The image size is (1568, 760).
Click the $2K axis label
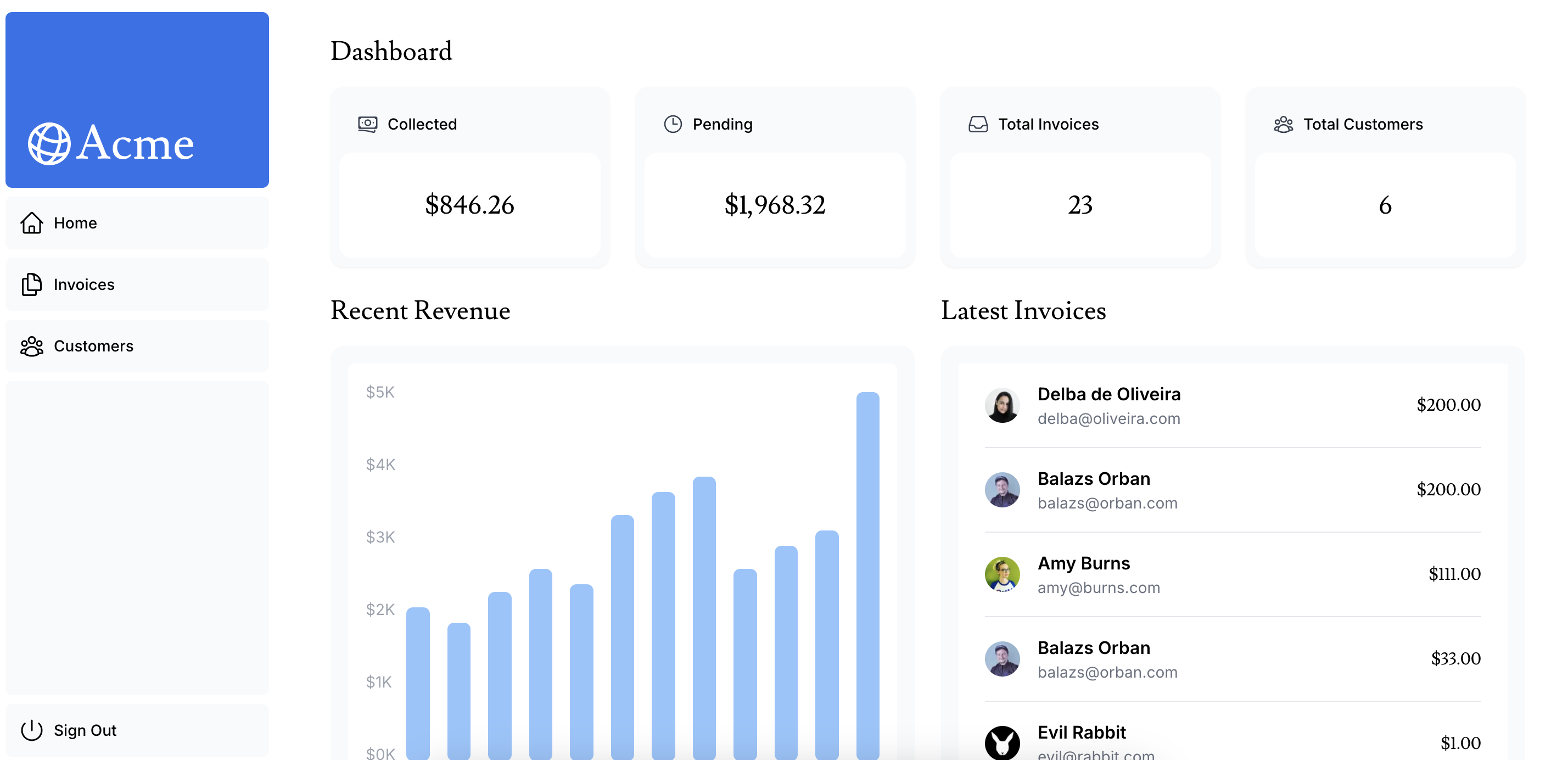coord(380,610)
